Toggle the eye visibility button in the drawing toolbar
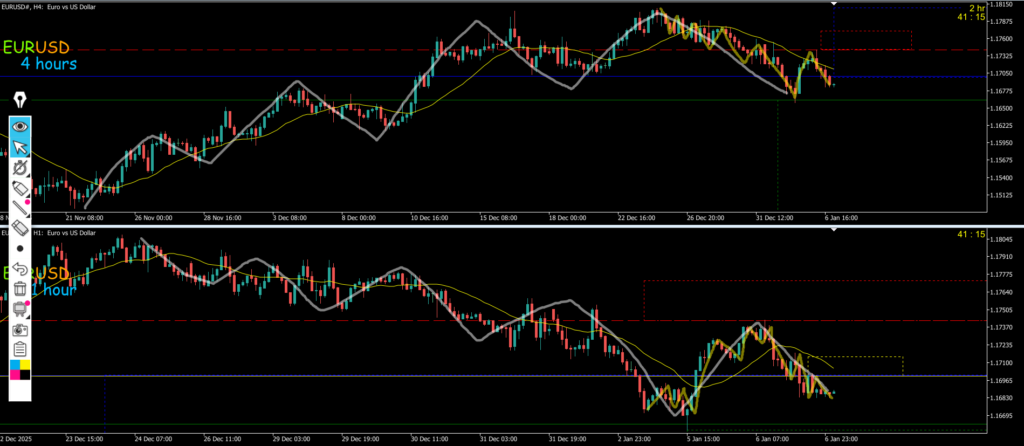The height and width of the screenshot is (446, 1024). (20, 127)
